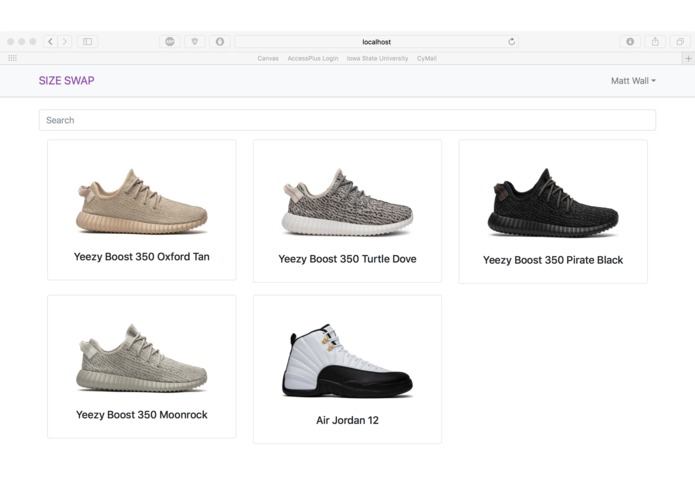Click the ad blocker extension icon
This screenshot has width=695, height=494.
click(x=170, y=42)
